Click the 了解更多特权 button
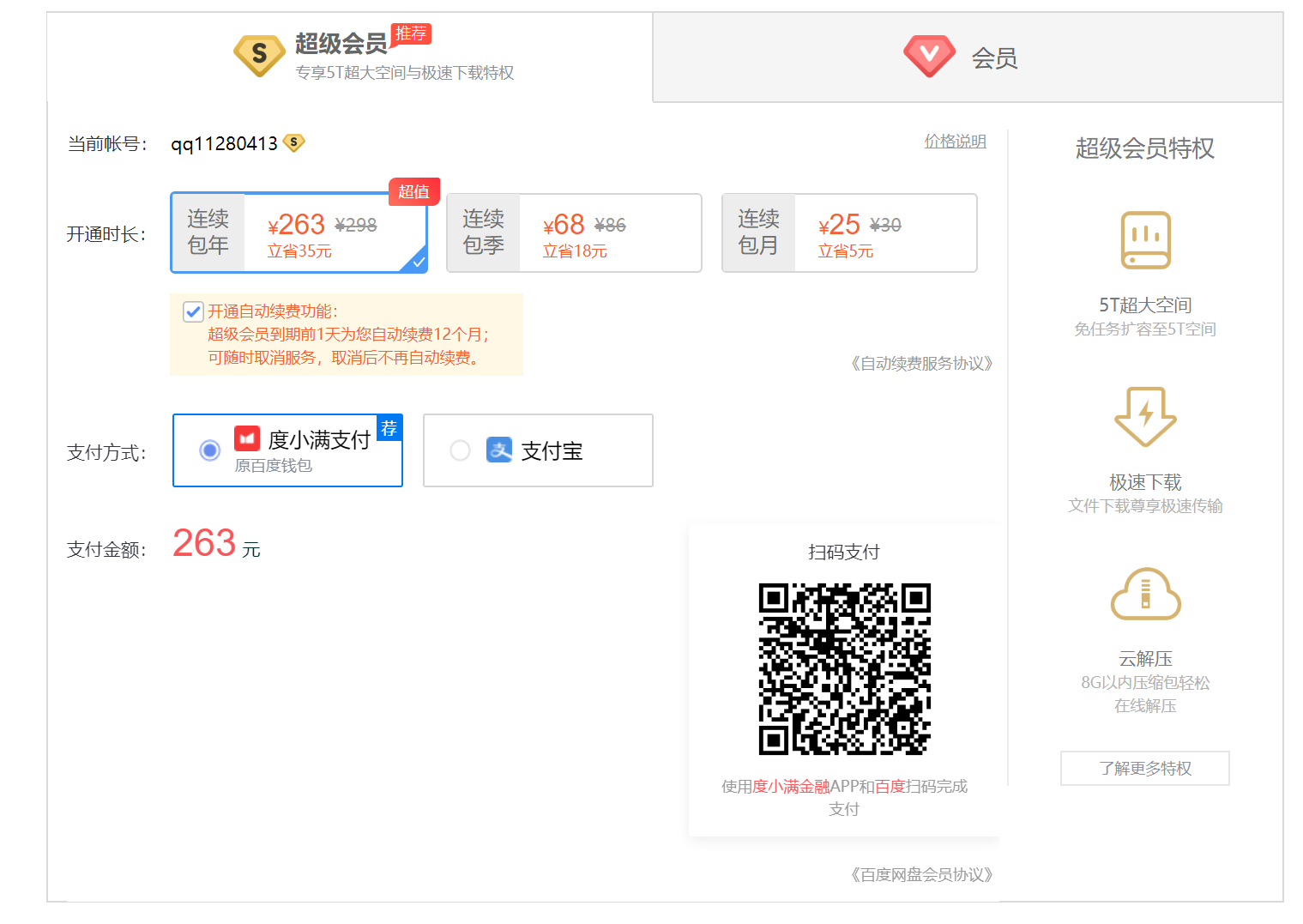Image resolution: width=1303 pixels, height=924 pixels. click(1144, 768)
